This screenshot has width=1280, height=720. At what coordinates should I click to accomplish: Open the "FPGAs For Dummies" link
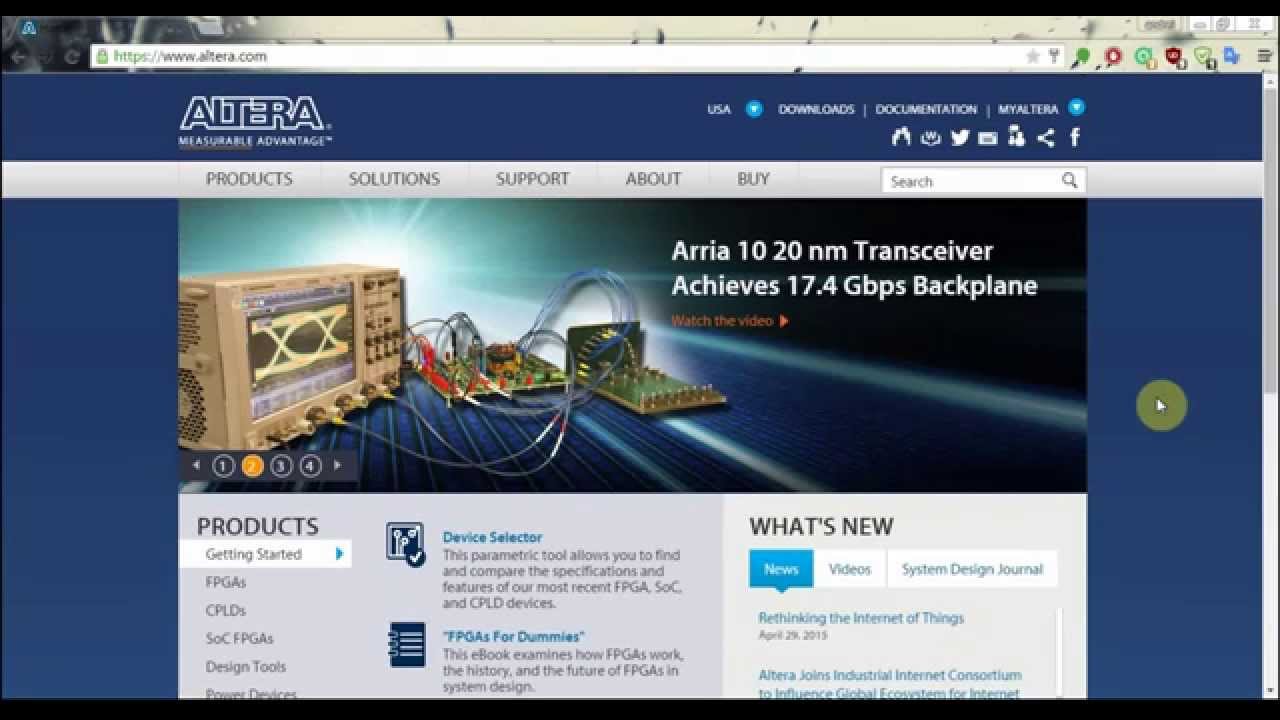[x=513, y=636]
